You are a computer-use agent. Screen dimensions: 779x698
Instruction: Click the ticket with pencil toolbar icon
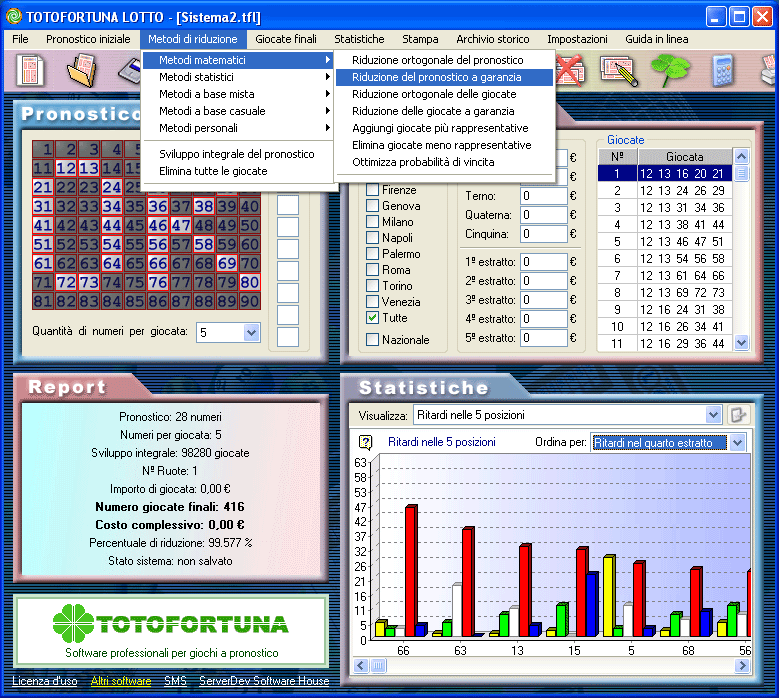pyautogui.click(x=619, y=72)
